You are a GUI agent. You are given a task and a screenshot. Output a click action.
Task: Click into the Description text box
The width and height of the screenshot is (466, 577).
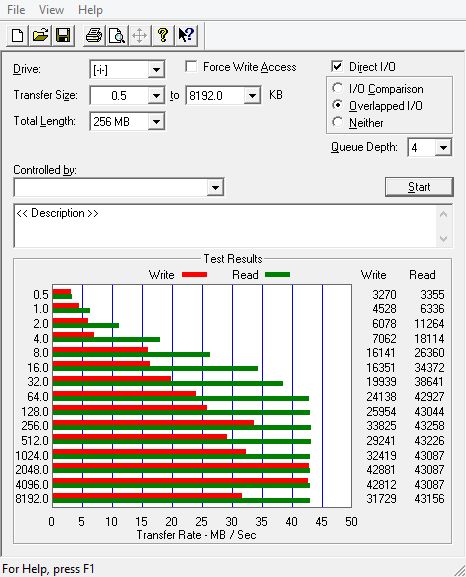(x=225, y=226)
